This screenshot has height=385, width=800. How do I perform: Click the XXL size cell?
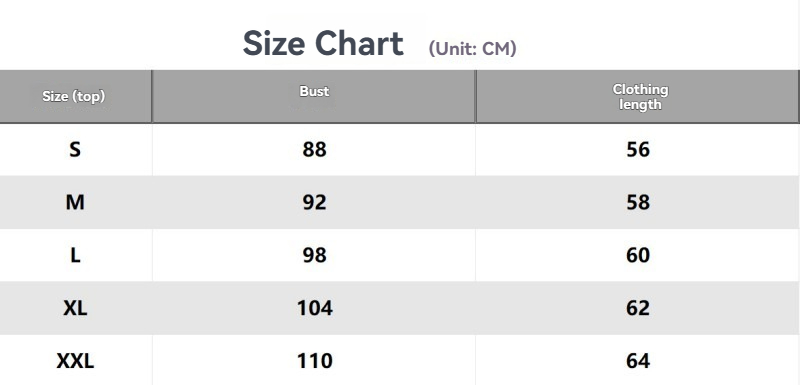[x=75, y=361]
